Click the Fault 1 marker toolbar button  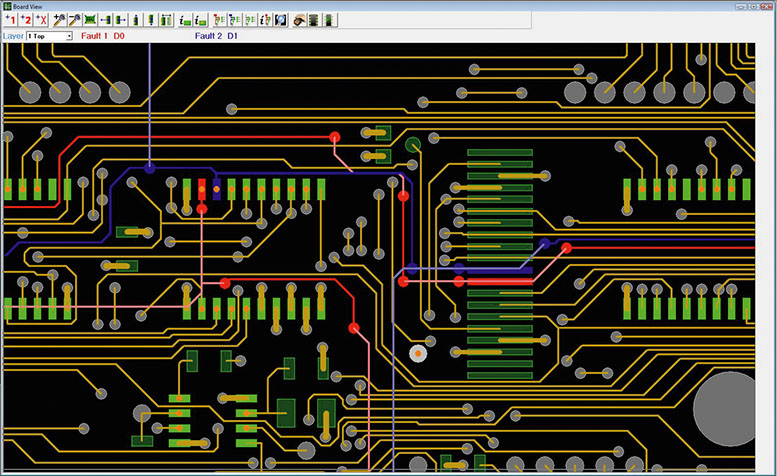click(10, 20)
